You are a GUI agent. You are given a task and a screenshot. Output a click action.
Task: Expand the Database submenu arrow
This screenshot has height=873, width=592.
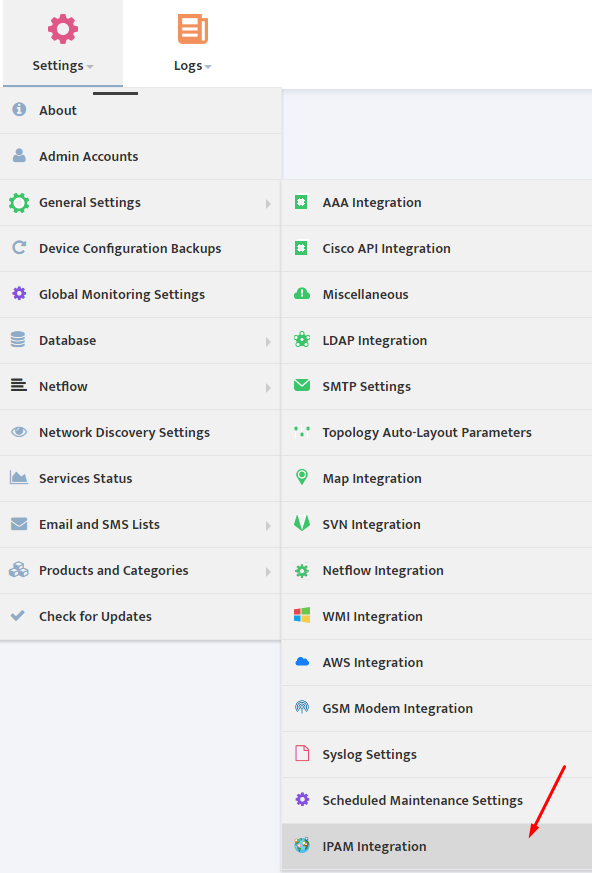268,341
